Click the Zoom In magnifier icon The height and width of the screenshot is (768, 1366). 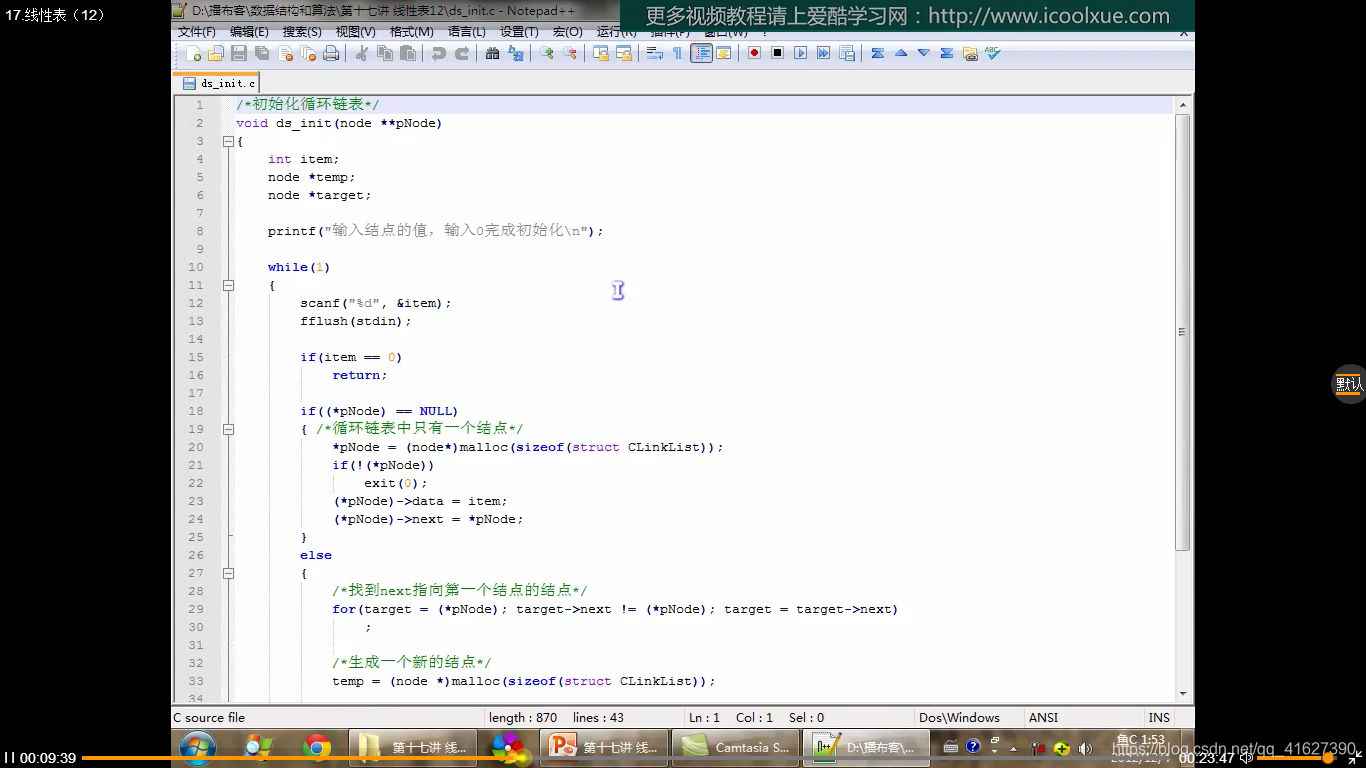(546, 53)
